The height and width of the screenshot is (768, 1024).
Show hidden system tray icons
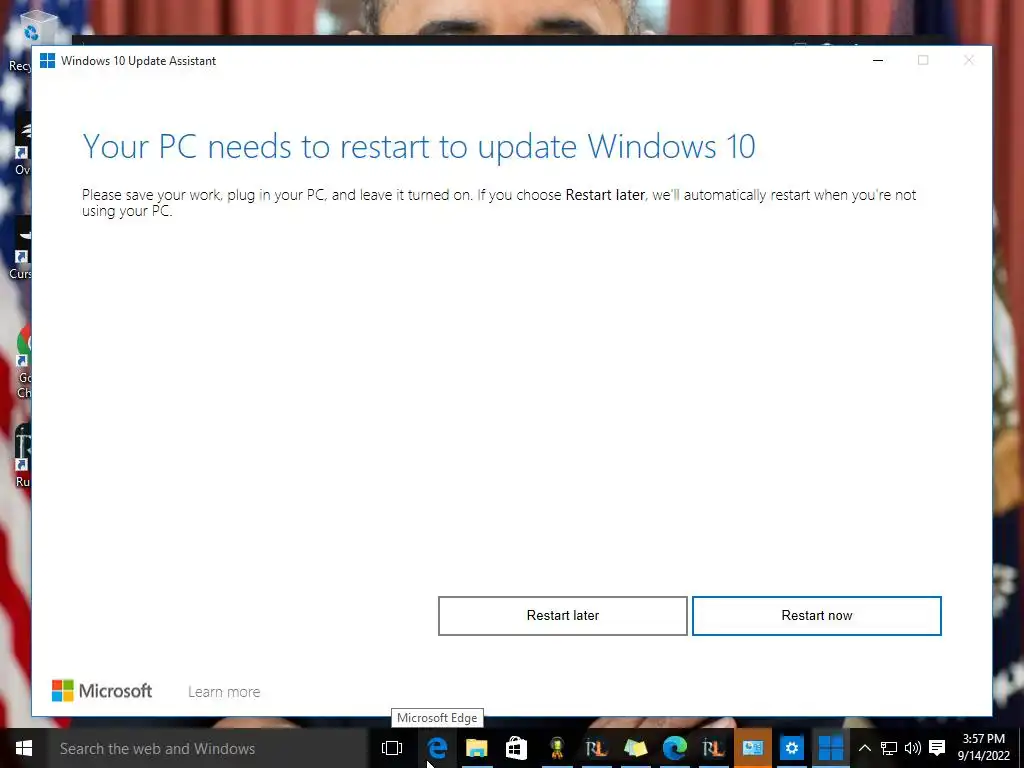864,748
